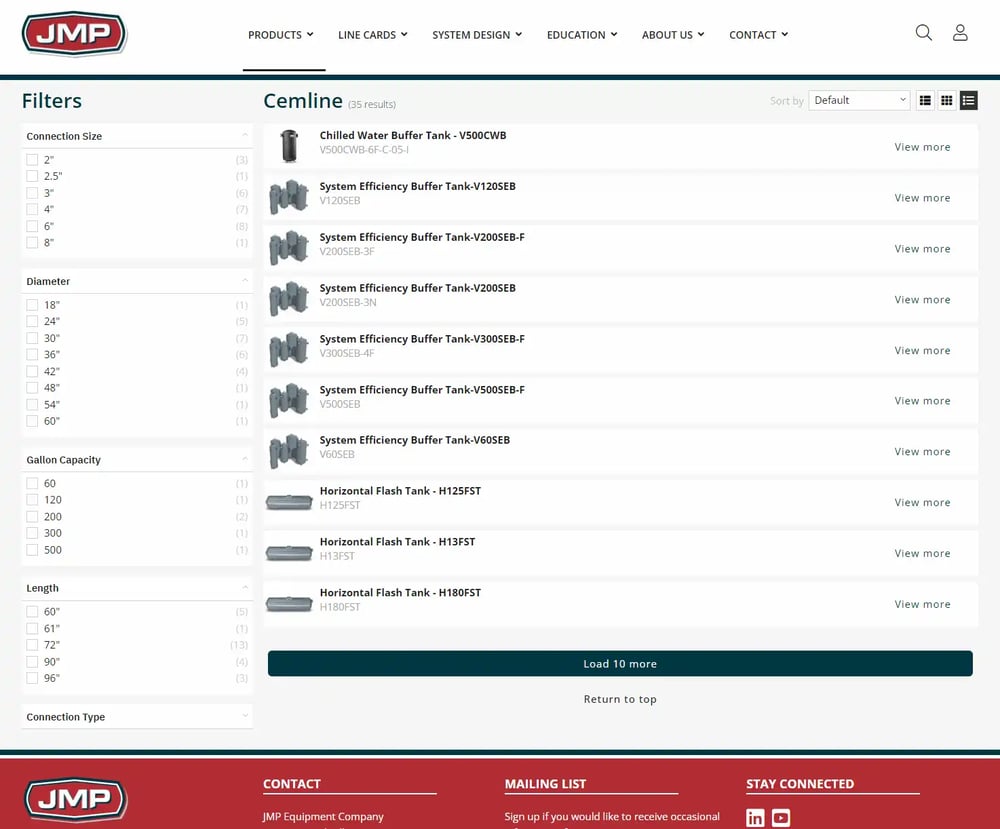Click the JMP logo in header

75,33
